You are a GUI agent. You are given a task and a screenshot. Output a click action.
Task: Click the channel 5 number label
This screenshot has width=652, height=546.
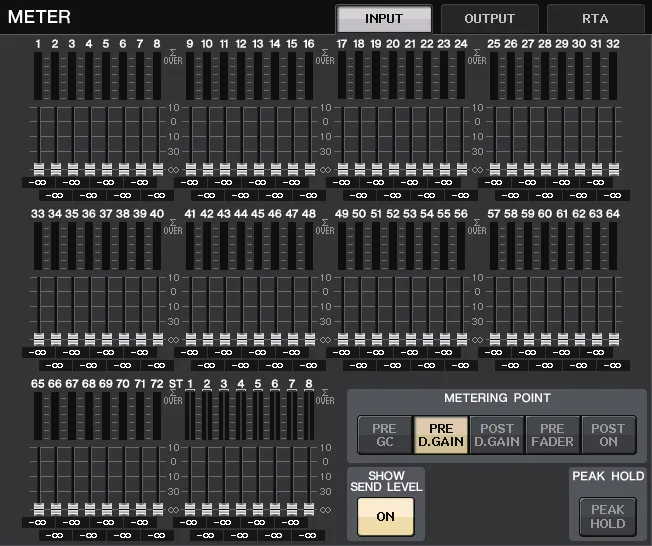106,44
